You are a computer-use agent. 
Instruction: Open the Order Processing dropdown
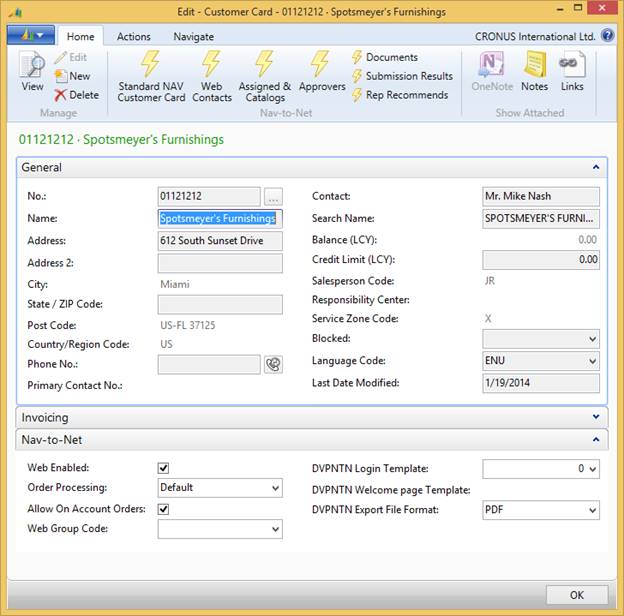[x=220, y=488]
